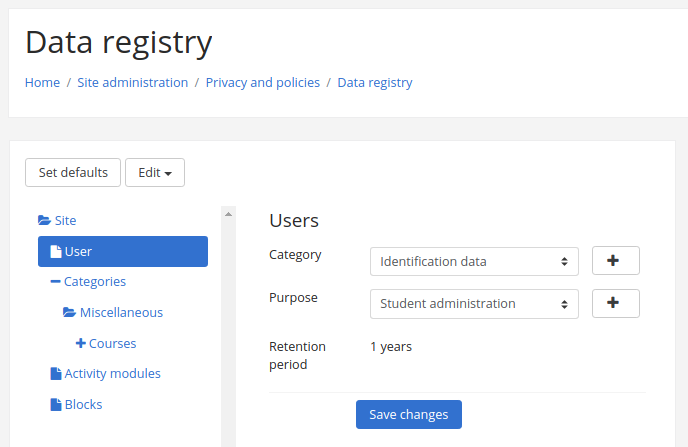Click the tree panel scrollbar up arrow
Viewport: 688px width, 447px height.
click(228, 214)
